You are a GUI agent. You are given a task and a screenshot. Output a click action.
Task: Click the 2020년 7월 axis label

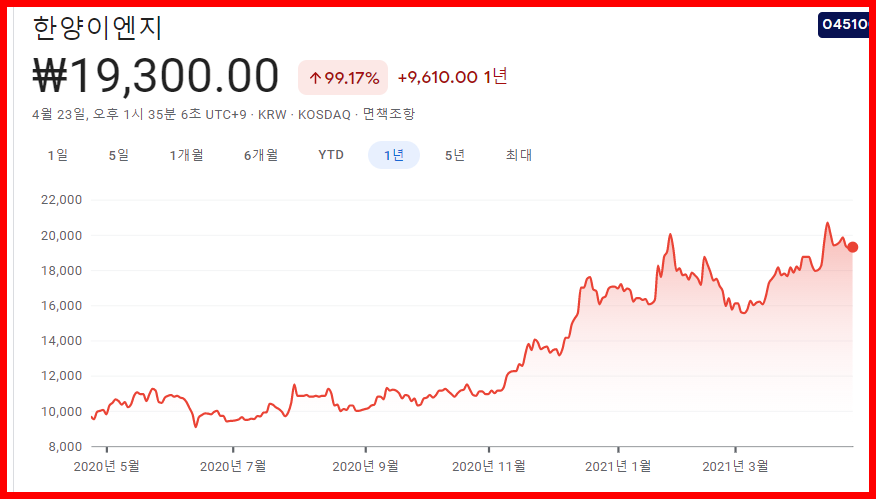[x=233, y=466]
